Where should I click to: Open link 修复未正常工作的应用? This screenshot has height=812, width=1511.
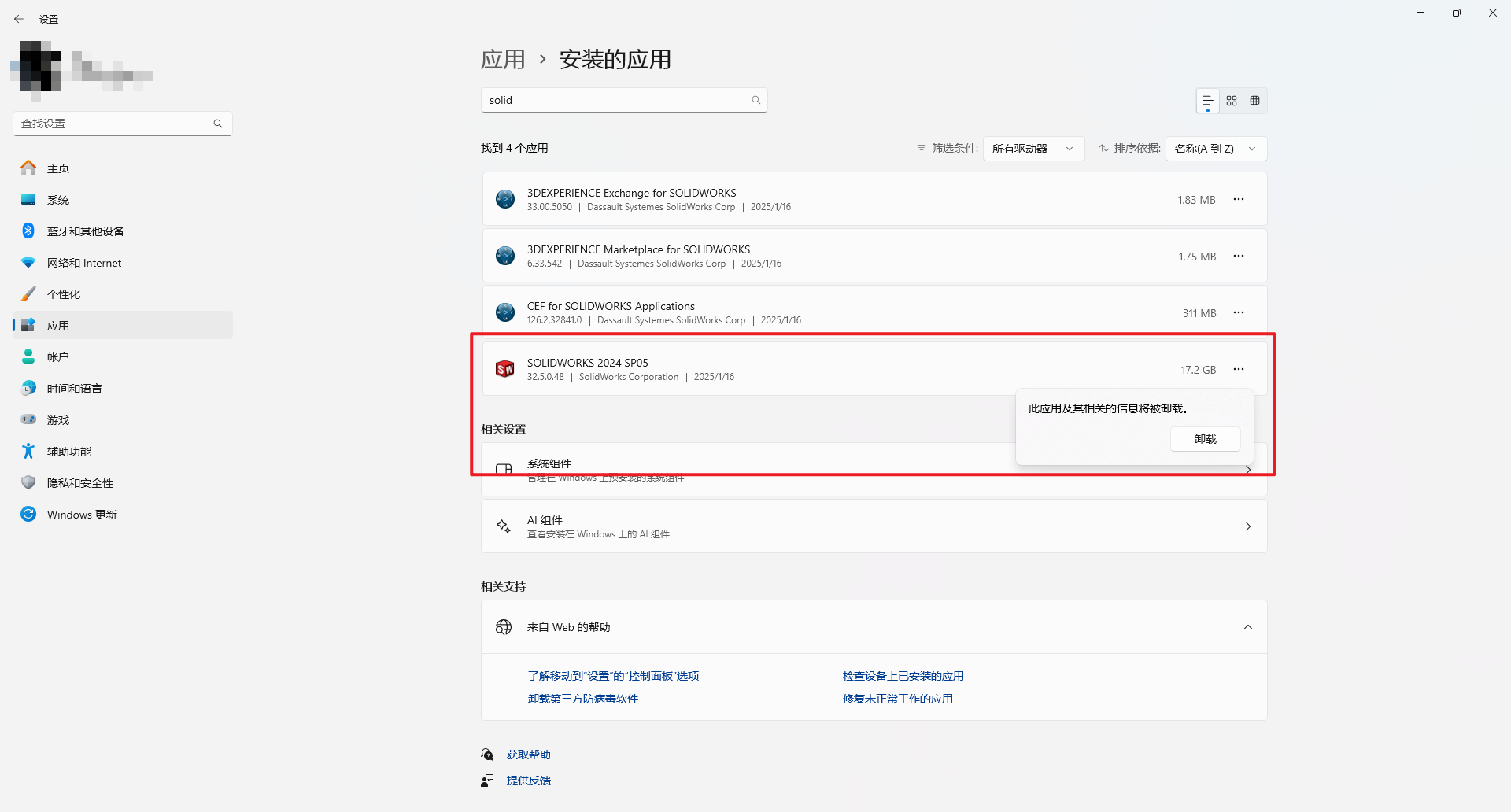tap(898, 699)
